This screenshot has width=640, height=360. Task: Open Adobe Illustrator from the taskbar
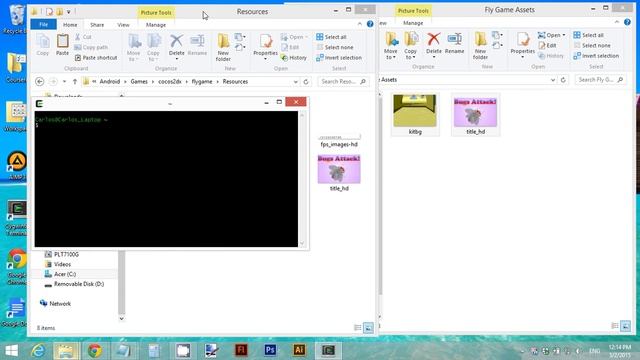point(299,351)
